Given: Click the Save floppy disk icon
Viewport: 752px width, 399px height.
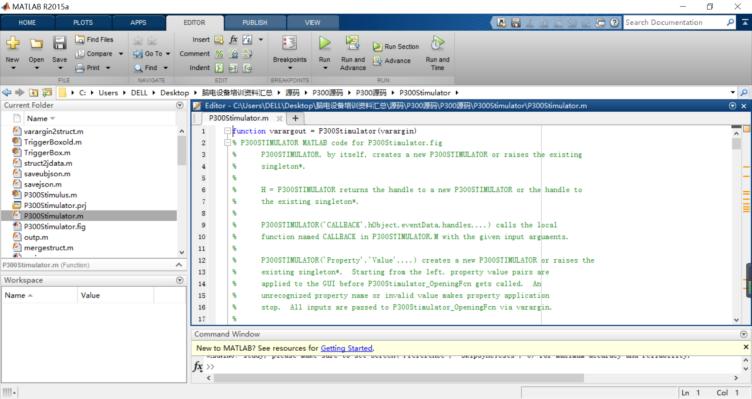Looking at the screenshot, I should point(59,43).
